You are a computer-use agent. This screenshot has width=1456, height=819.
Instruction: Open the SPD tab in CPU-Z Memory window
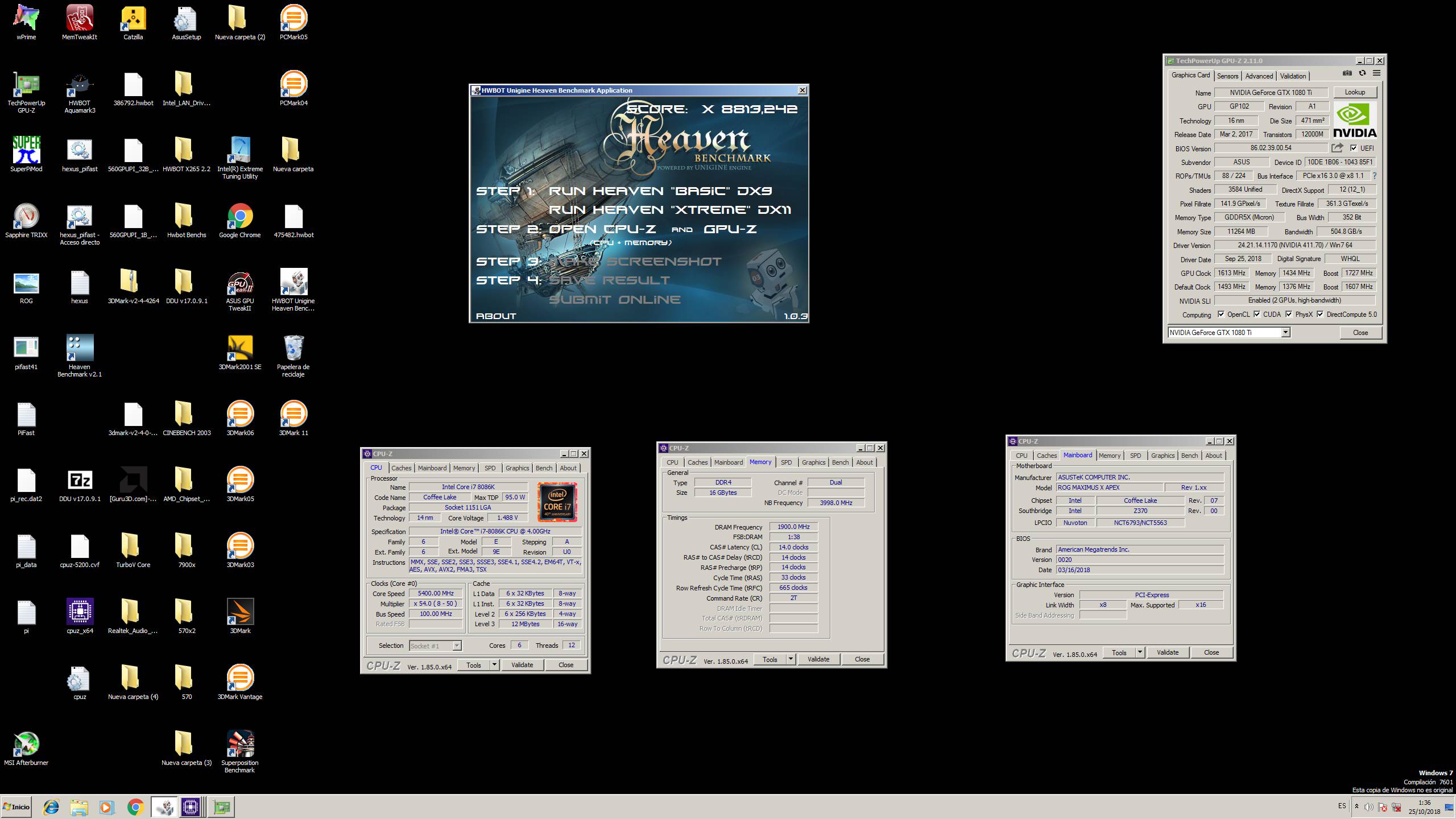(x=787, y=462)
